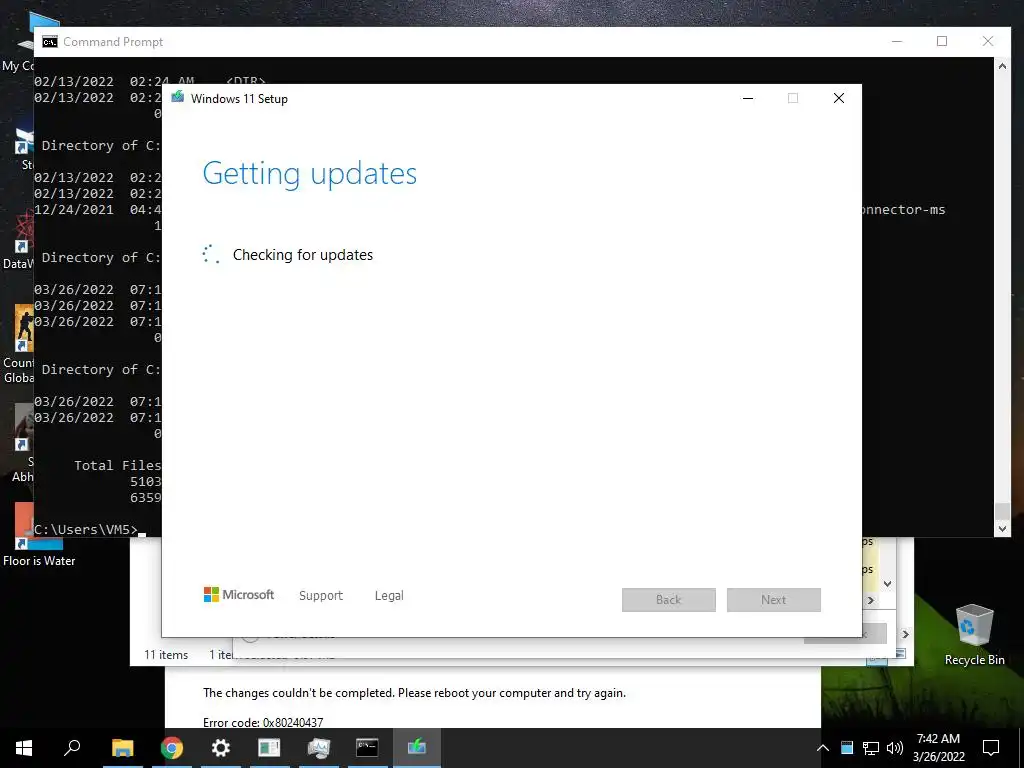The width and height of the screenshot is (1024, 768).
Task: Select the Floor is Water desktop shortcut
Action: tap(39, 536)
